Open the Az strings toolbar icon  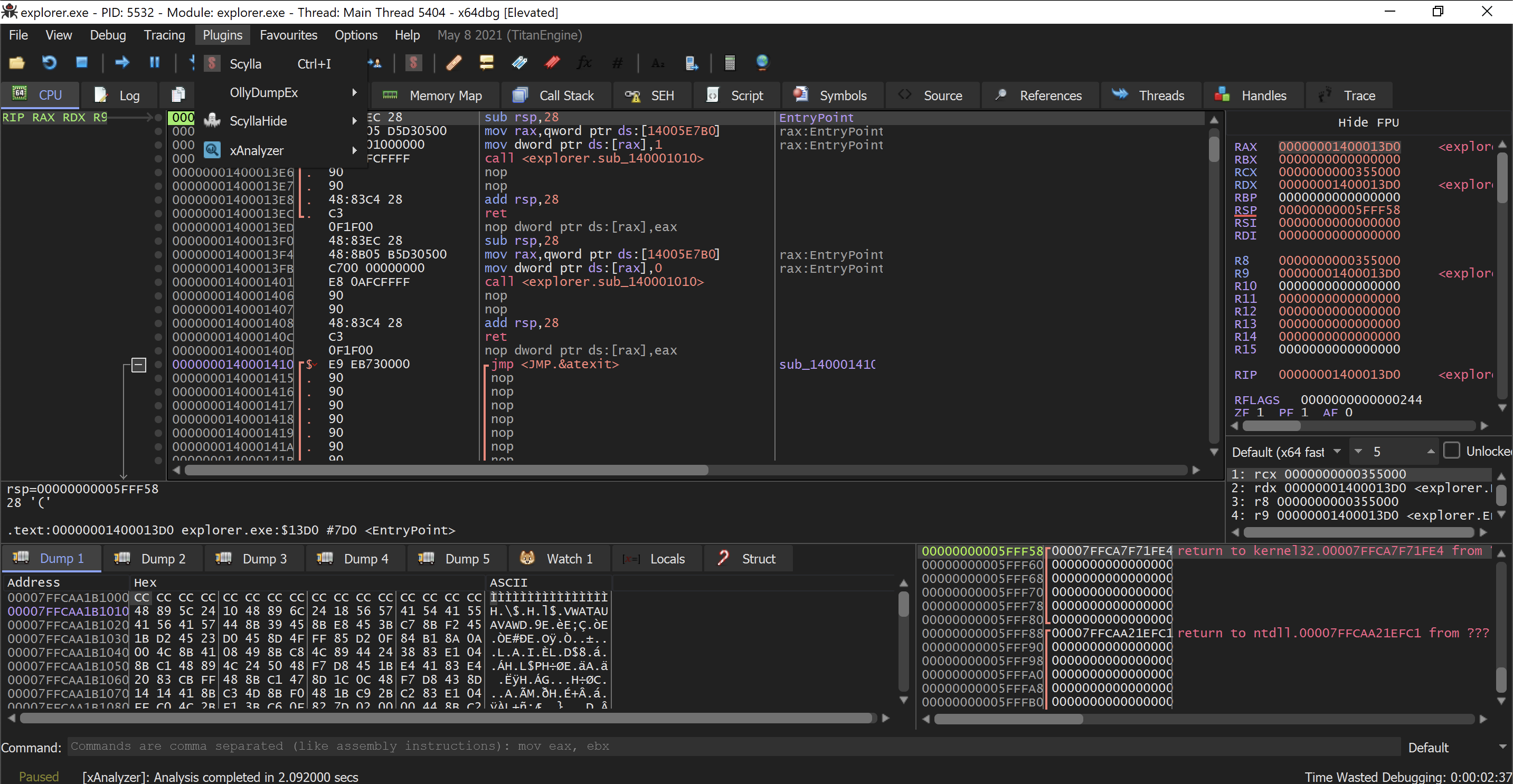click(x=658, y=63)
